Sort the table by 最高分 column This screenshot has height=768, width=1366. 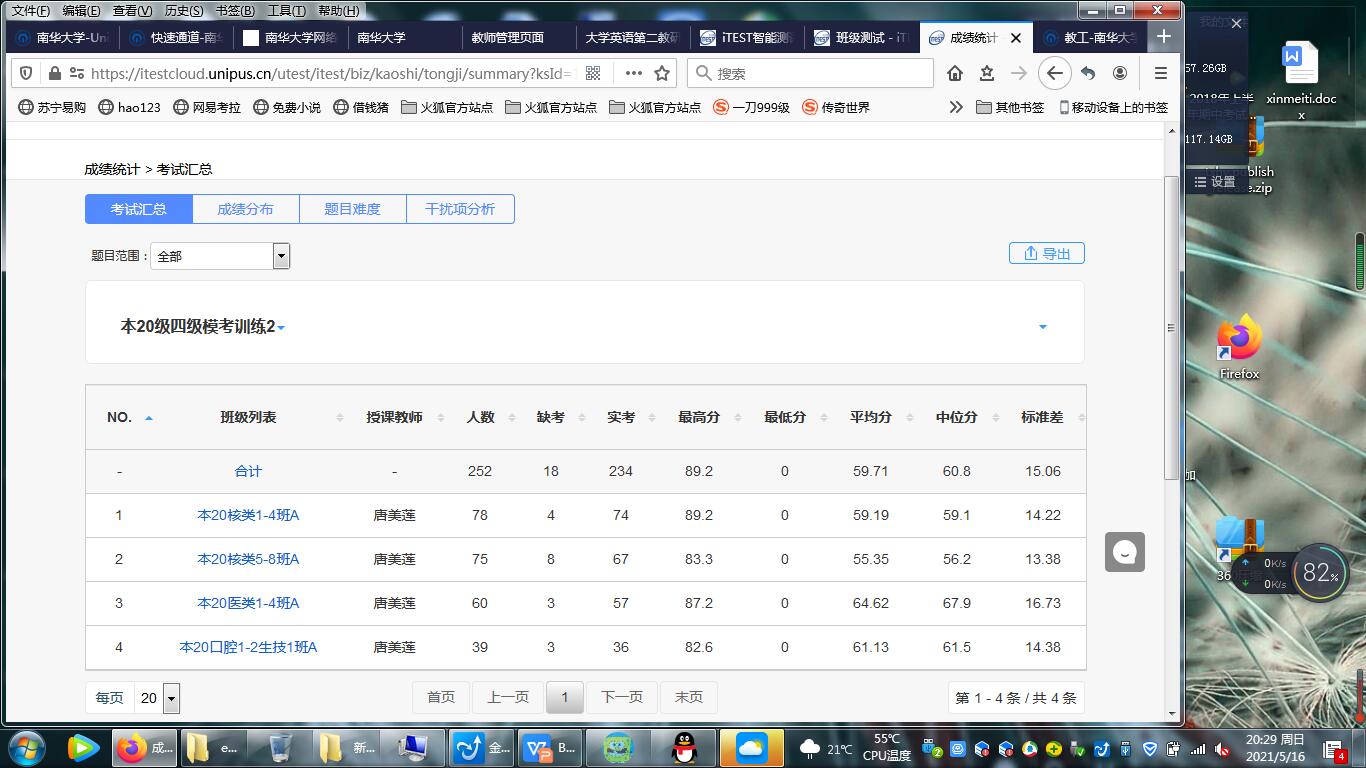(x=698, y=417)
